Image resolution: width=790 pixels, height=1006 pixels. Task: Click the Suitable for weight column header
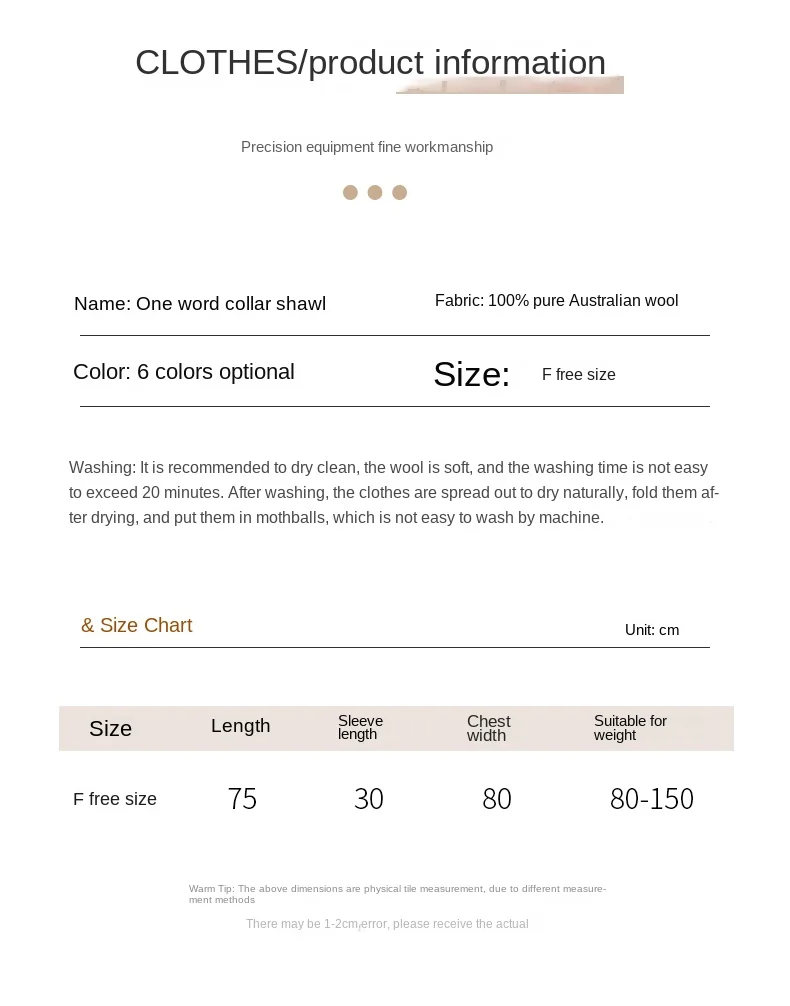pyautogui.click(x=630, y=728)
